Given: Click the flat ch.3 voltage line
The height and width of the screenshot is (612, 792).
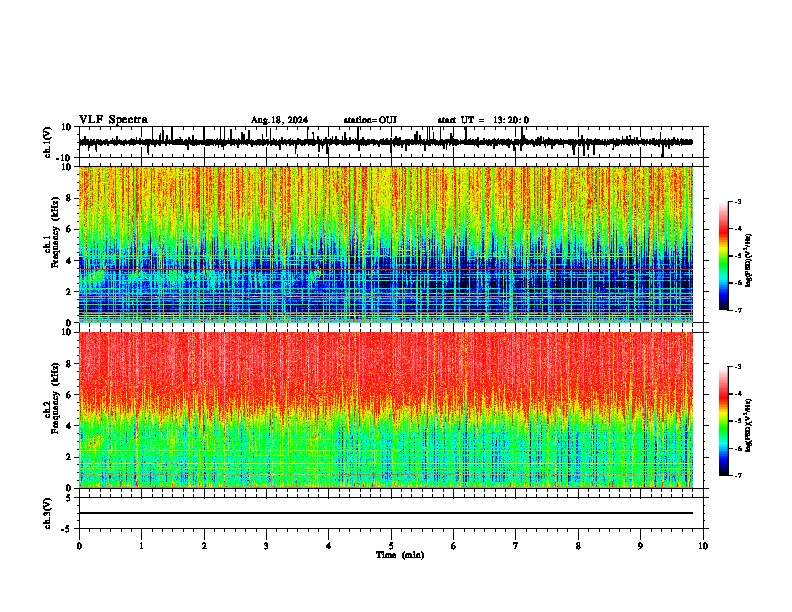Looking at the screenshot, I should 386,513.
